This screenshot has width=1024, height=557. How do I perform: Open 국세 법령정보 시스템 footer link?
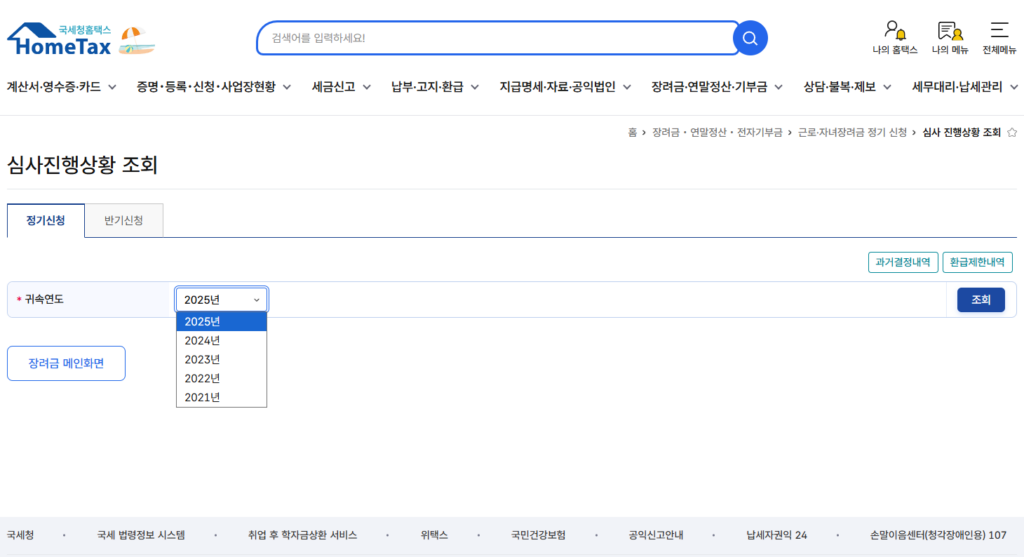(x=141, y=535)
